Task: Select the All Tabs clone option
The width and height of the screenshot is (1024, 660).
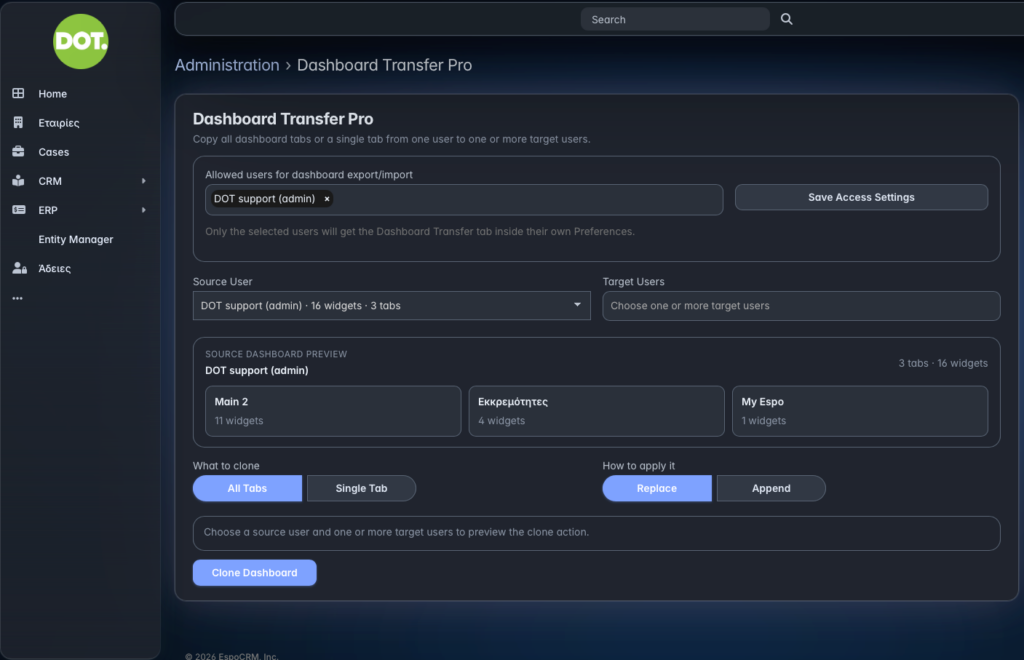Action: point(247,488)
